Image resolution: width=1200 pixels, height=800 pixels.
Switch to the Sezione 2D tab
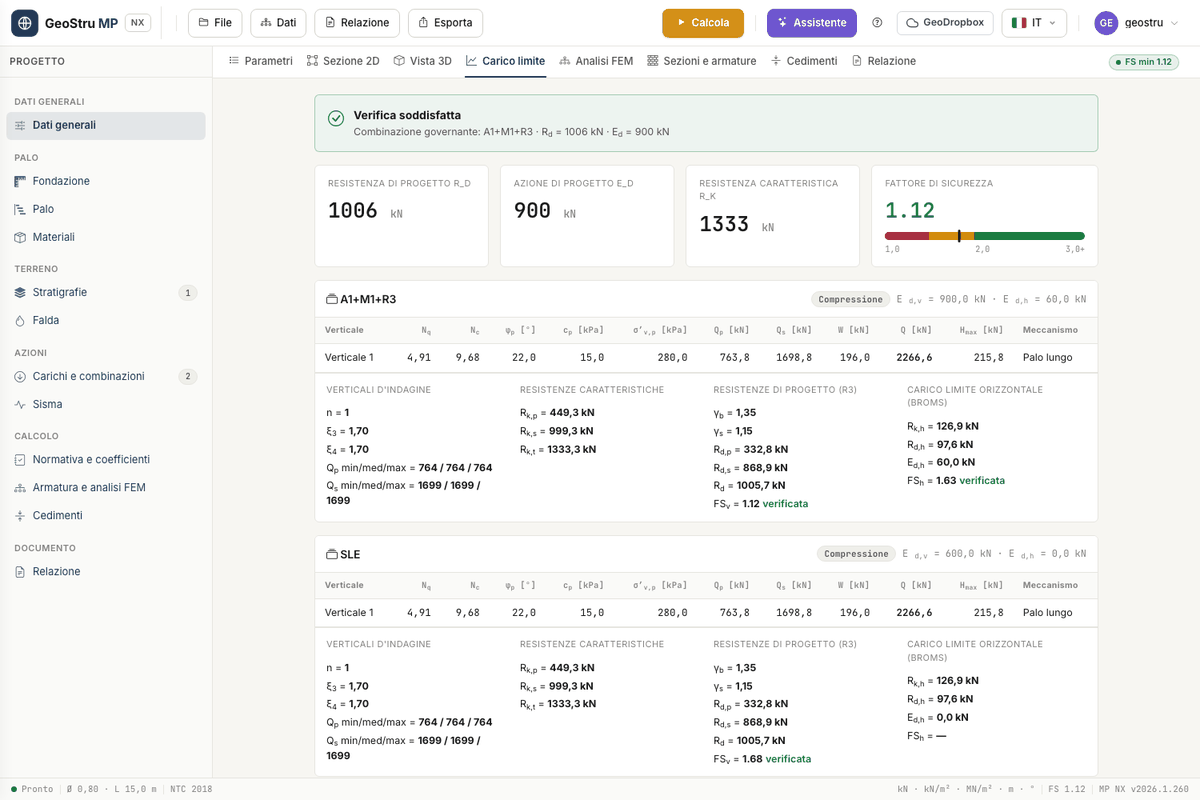[x=343, y=61]
